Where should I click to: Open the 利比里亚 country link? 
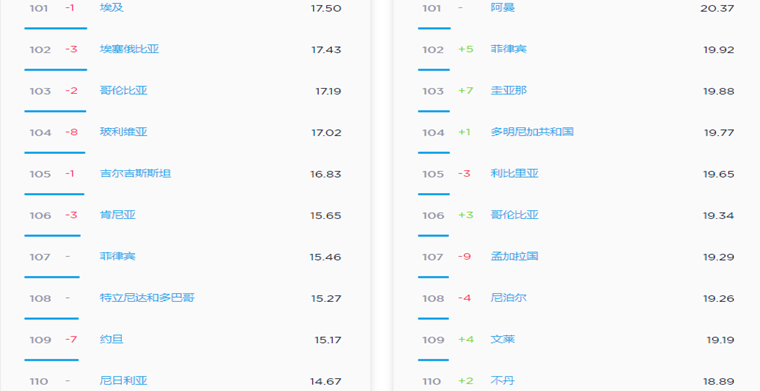point(514,173)
